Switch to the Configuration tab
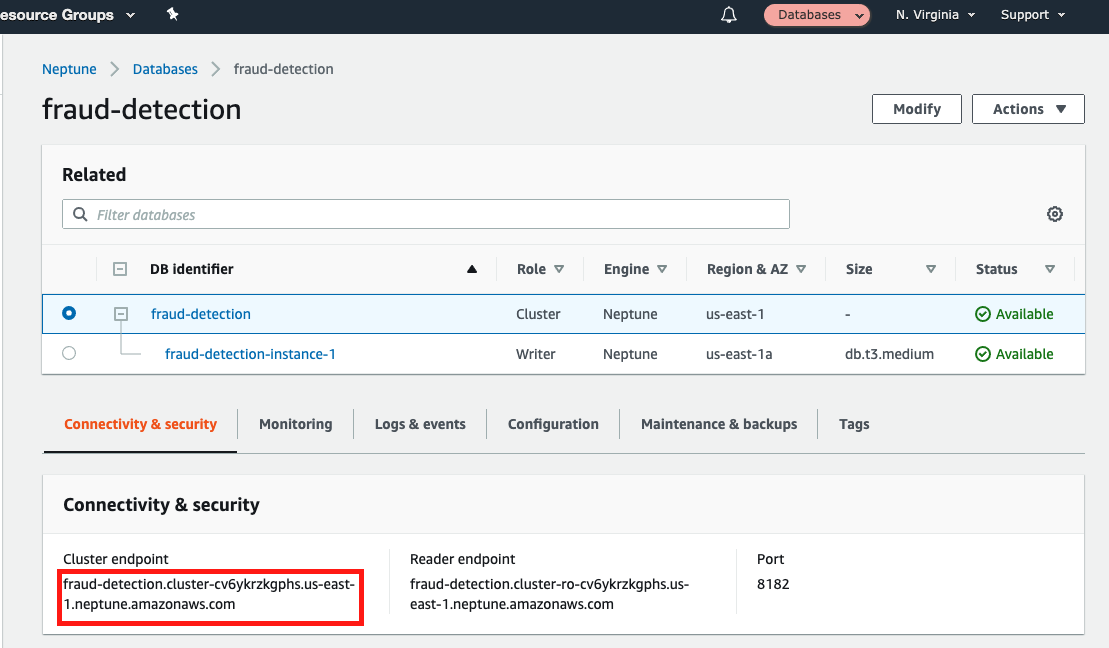 coord(553,424)
